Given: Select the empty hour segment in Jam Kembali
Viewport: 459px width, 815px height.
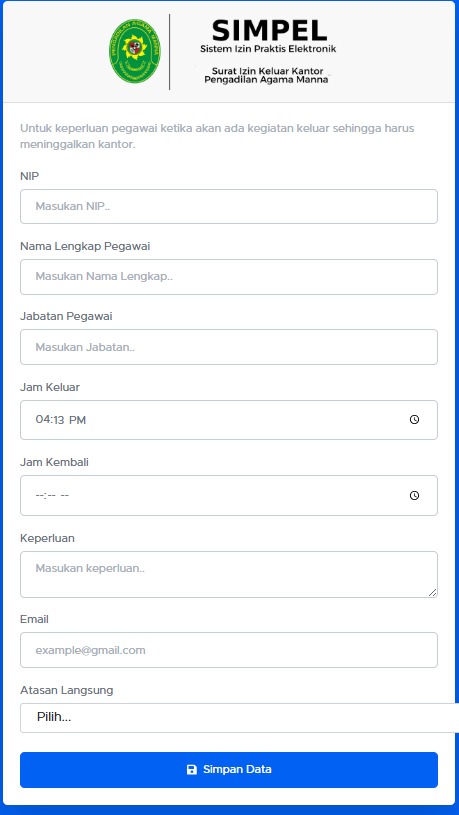Looking at the screenshot, I should pyautogui.click(x=40, y=495).
